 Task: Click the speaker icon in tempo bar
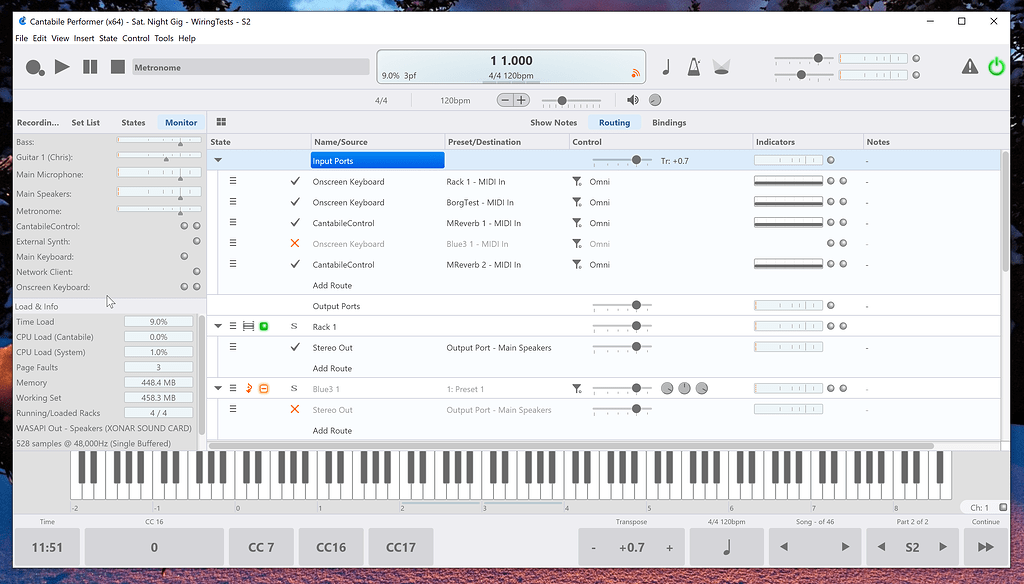(x=633, y=100)
